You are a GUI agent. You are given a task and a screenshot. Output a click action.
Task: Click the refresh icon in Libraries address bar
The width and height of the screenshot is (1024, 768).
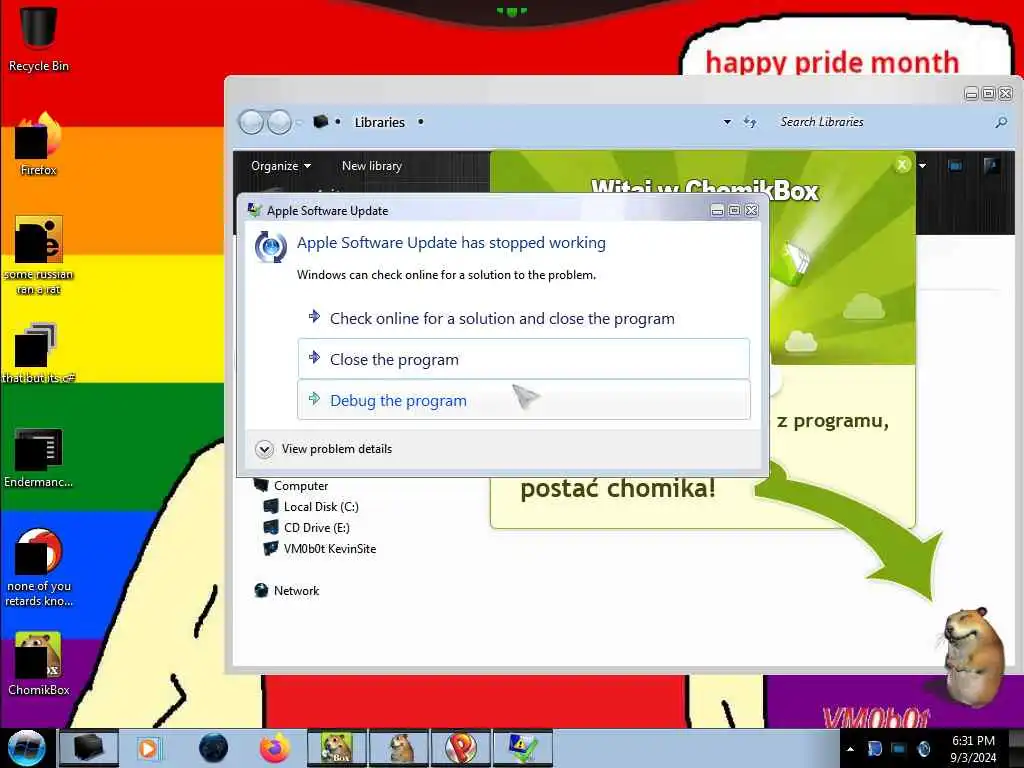click(750, 122)
